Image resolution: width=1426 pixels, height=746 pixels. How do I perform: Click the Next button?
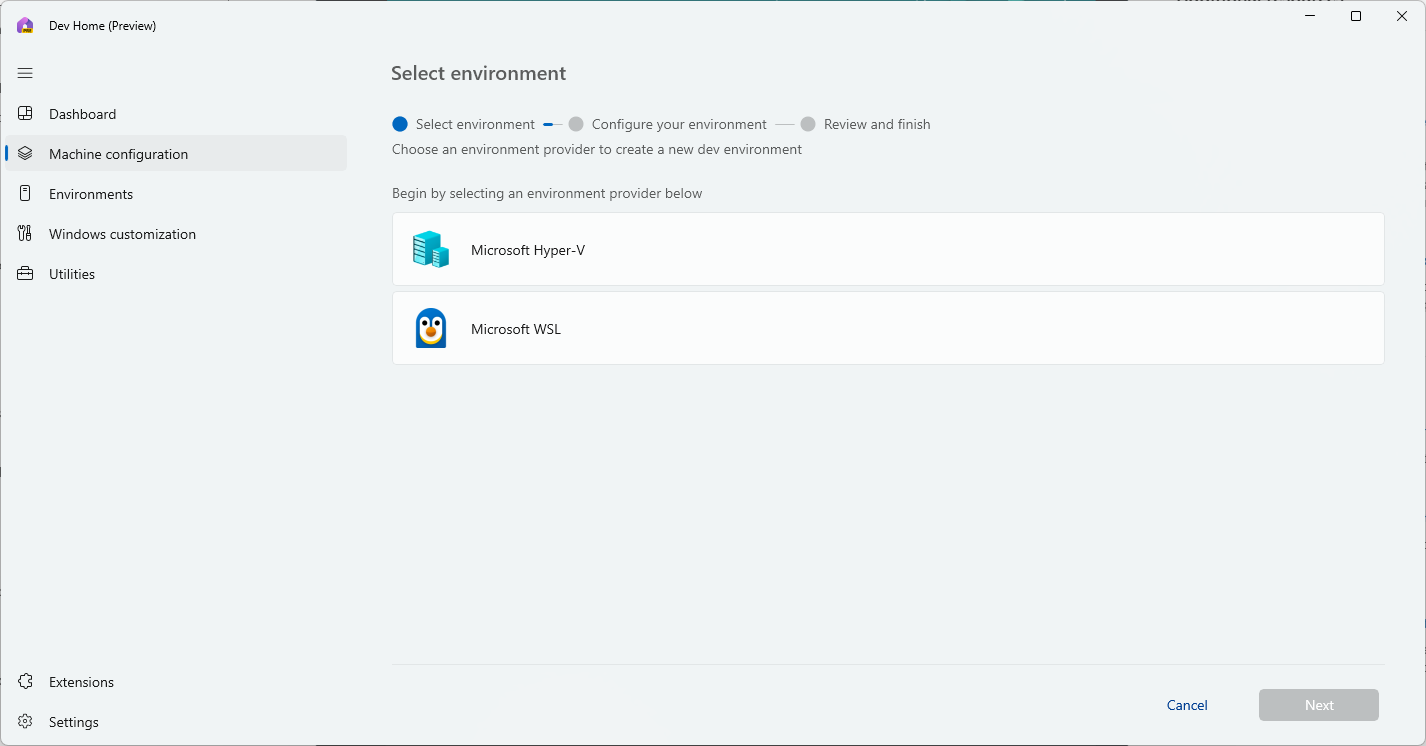coord(1319,705)
